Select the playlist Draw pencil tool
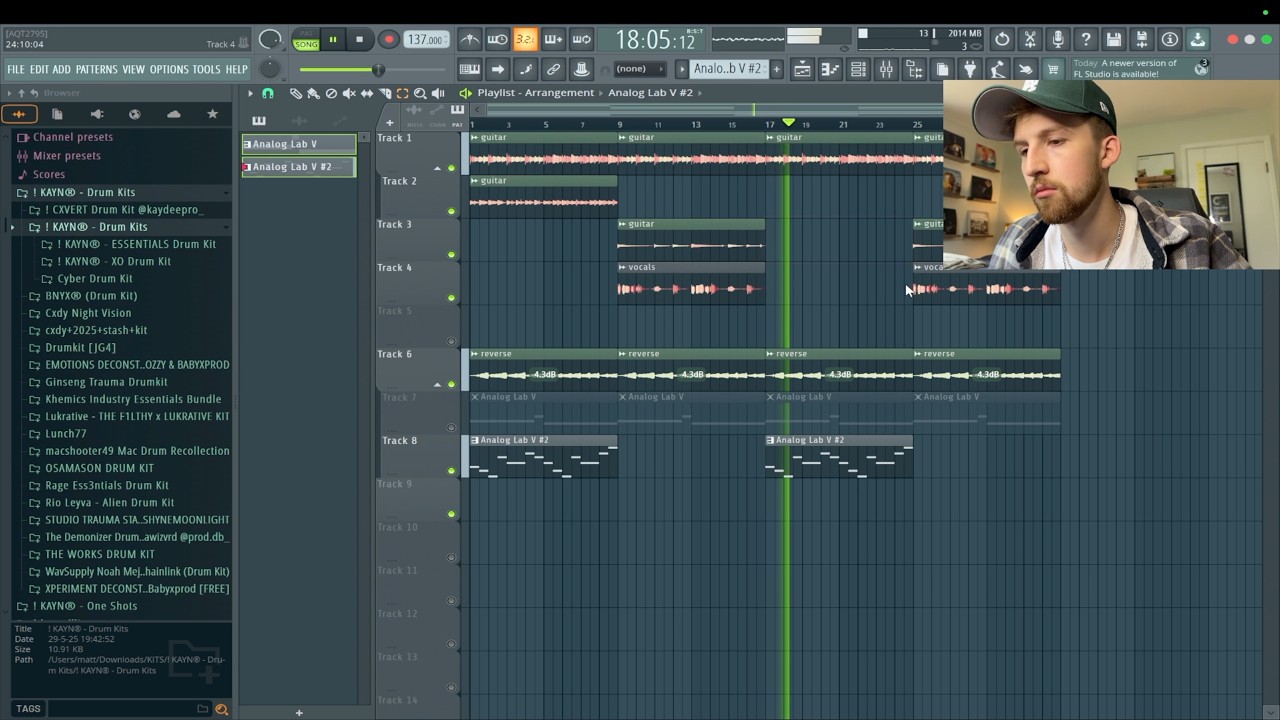The width and height of the screenshot is (1280, 720). point(296,93)
